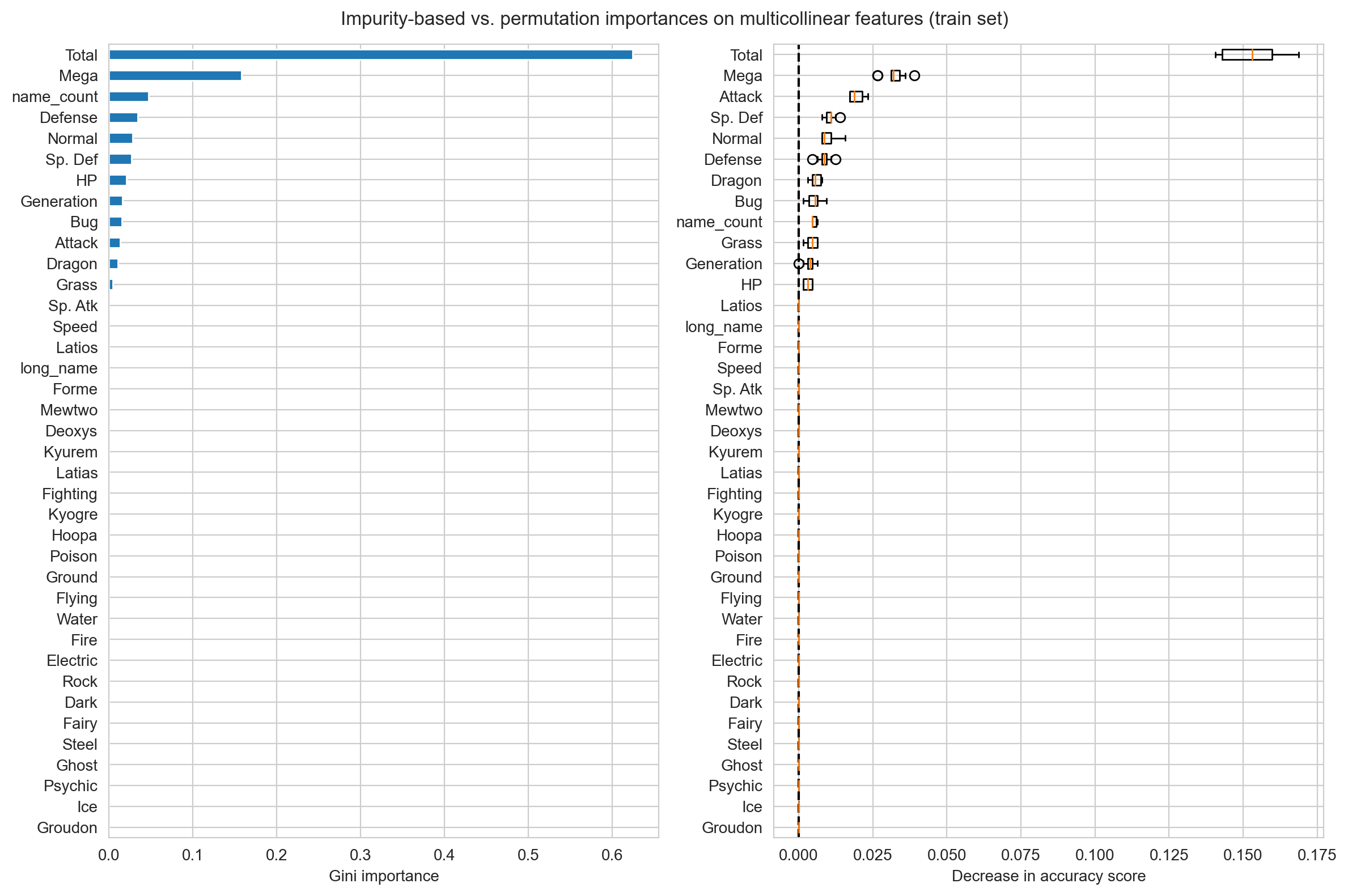Click the 'Groudon' label in left chart

(67, 828)
